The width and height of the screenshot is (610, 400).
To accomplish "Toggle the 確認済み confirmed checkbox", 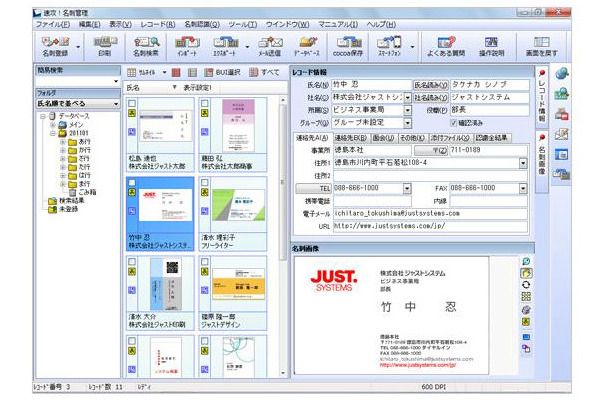I will coord(454,123).
